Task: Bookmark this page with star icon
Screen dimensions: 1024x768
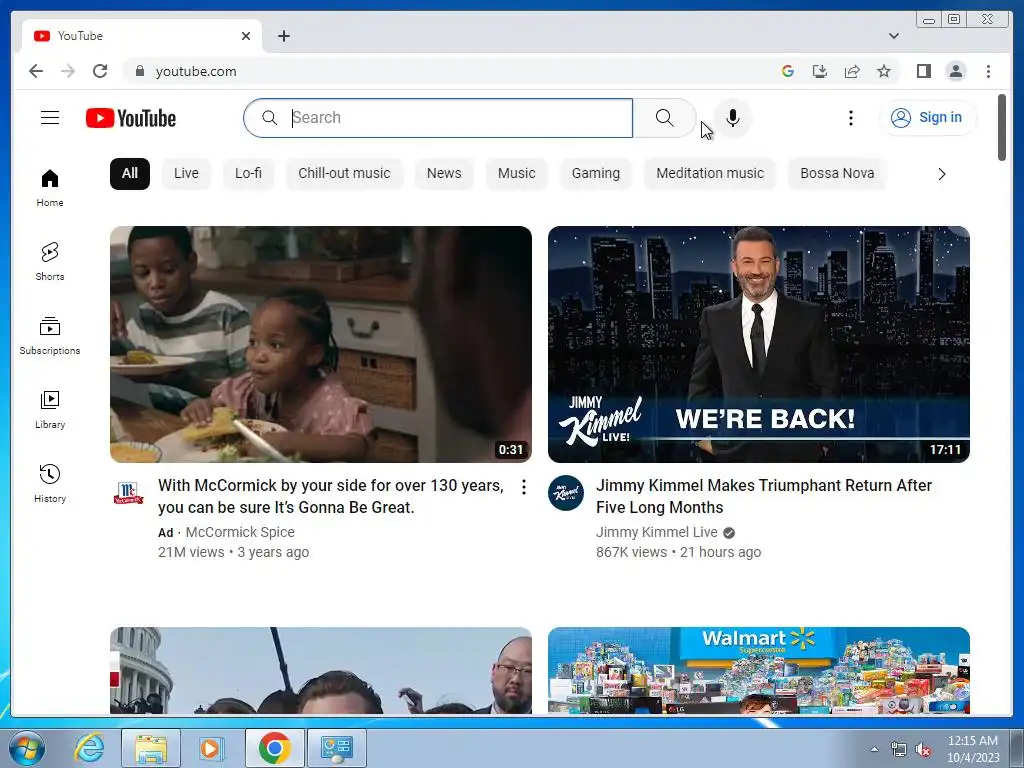Action: [884, 71]
